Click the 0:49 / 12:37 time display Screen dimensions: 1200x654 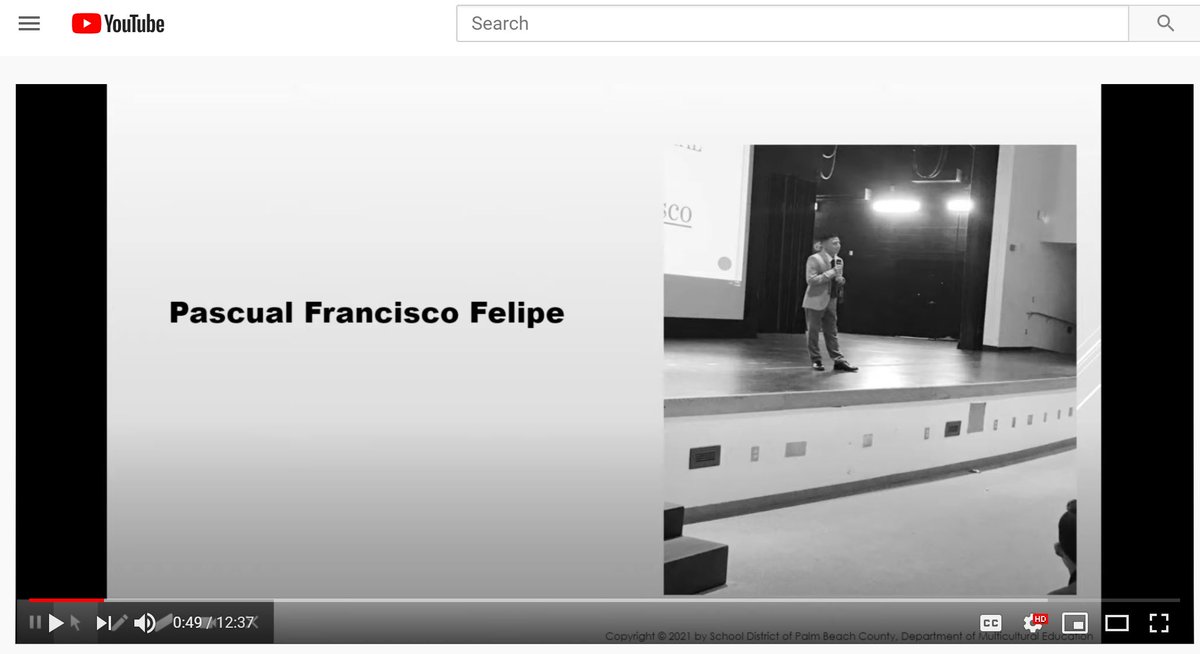(x=213, y=623)
